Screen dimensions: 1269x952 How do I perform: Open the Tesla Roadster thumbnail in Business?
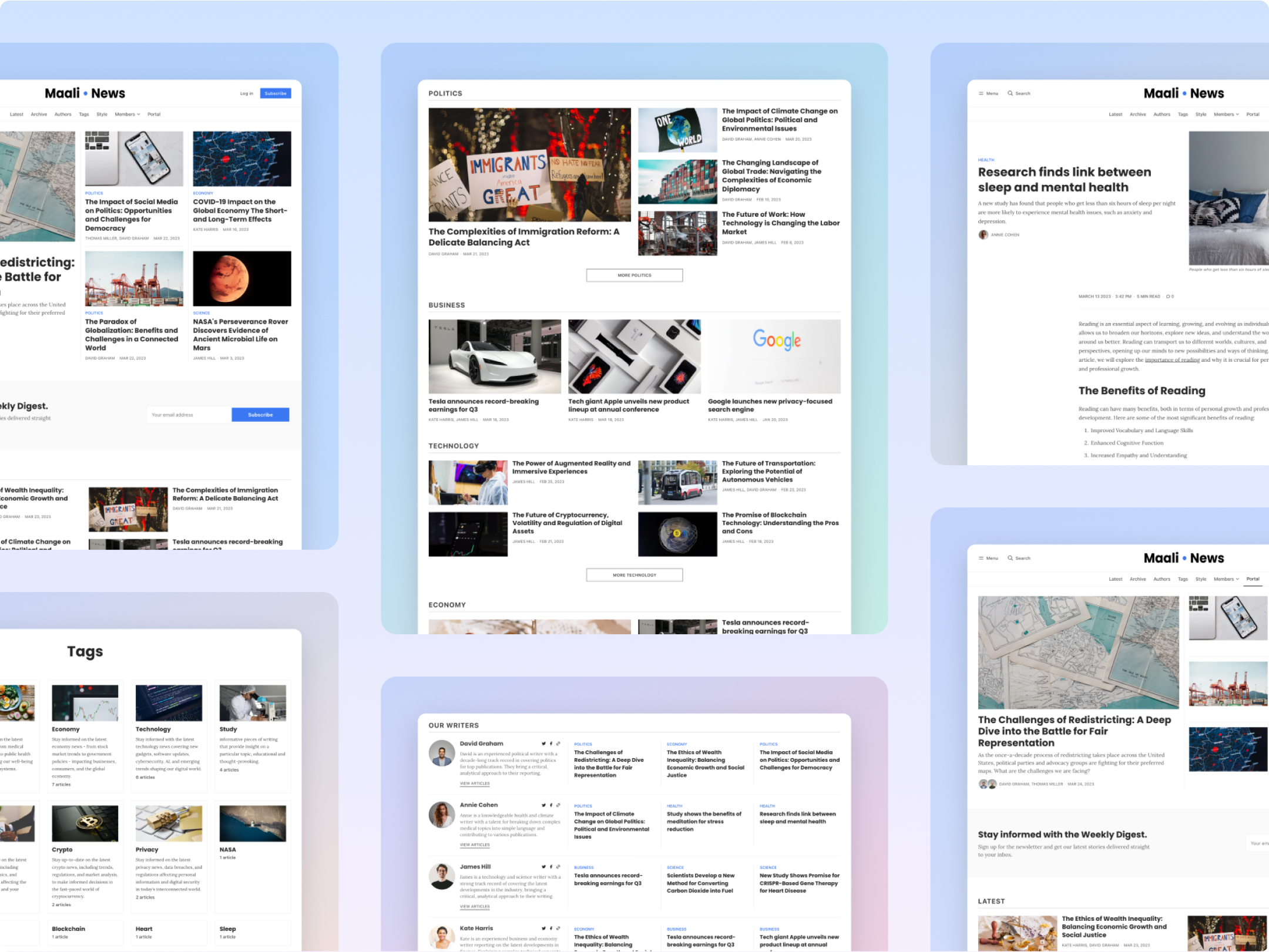[x=495, y=356]
